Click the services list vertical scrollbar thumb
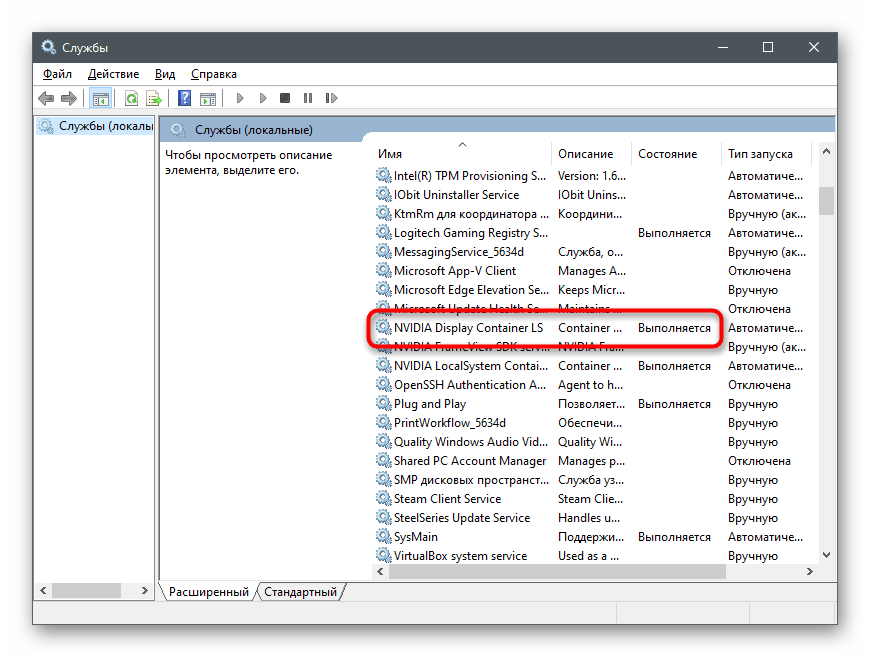This screenshot has width=870, height=657. [826, 200]
